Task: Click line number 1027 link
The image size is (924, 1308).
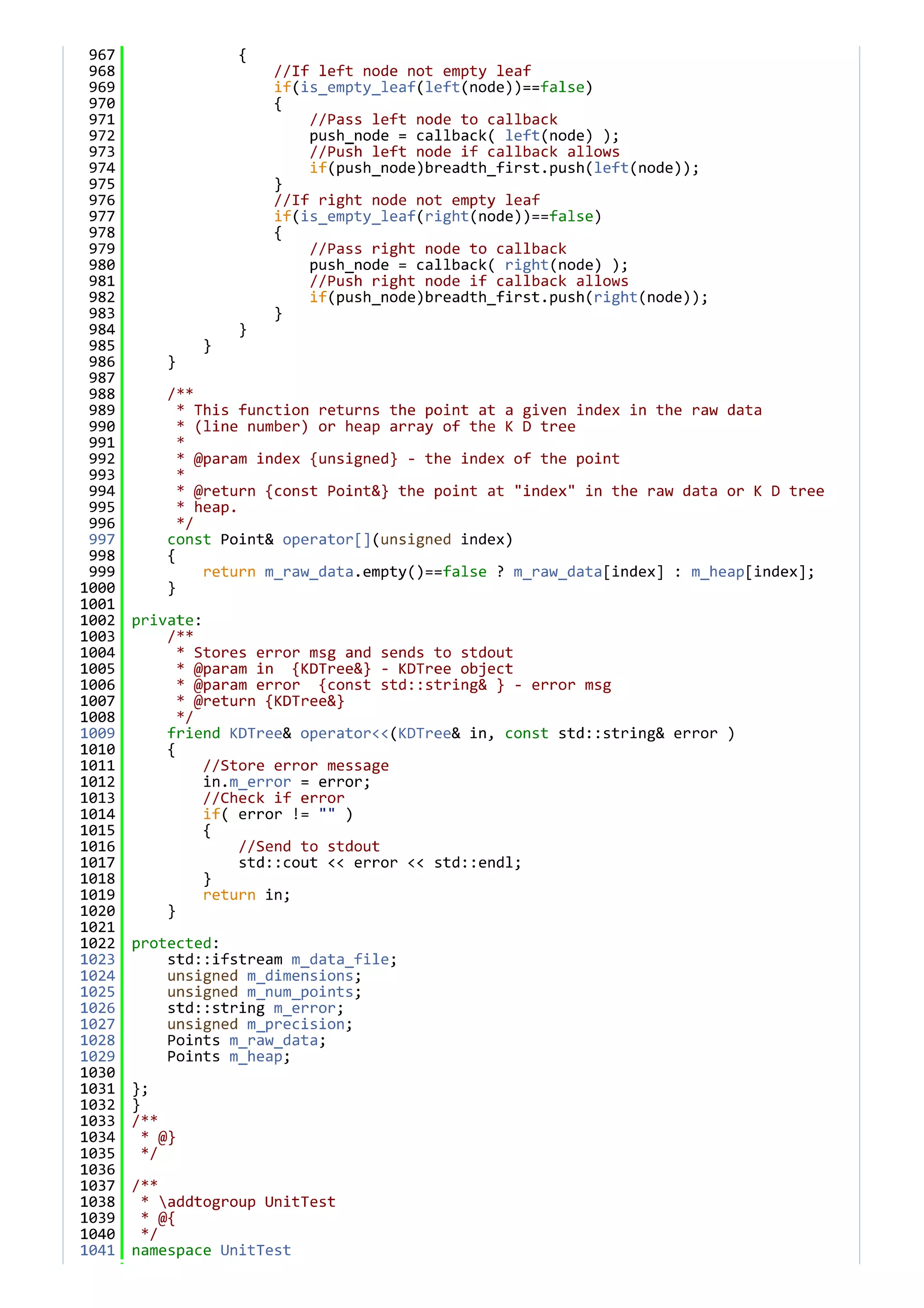Action: (97, 1024)
